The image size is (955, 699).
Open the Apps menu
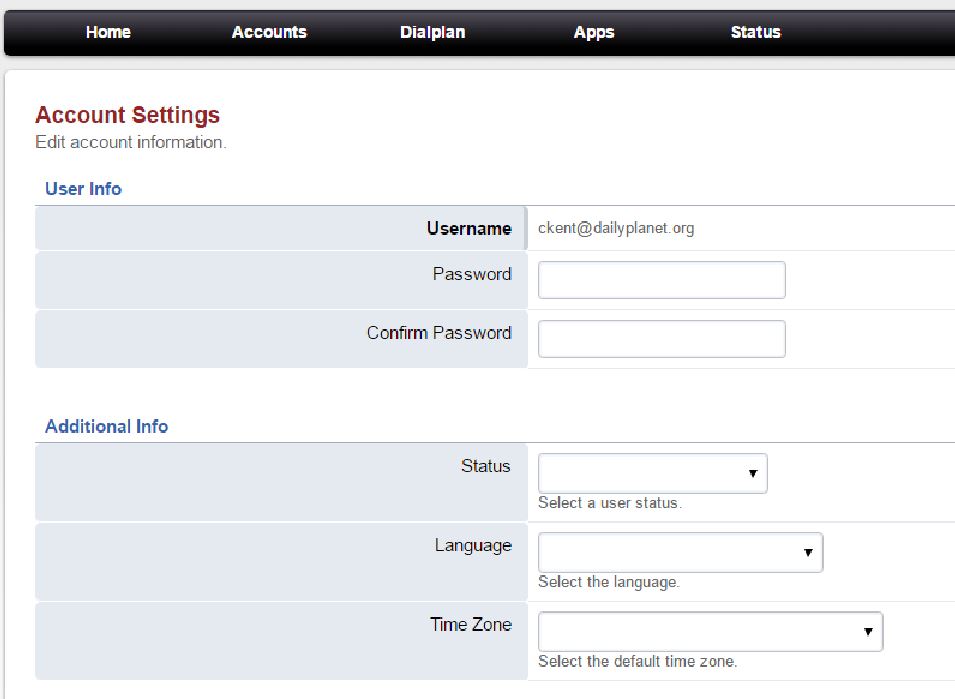click(x=594, y=32)
